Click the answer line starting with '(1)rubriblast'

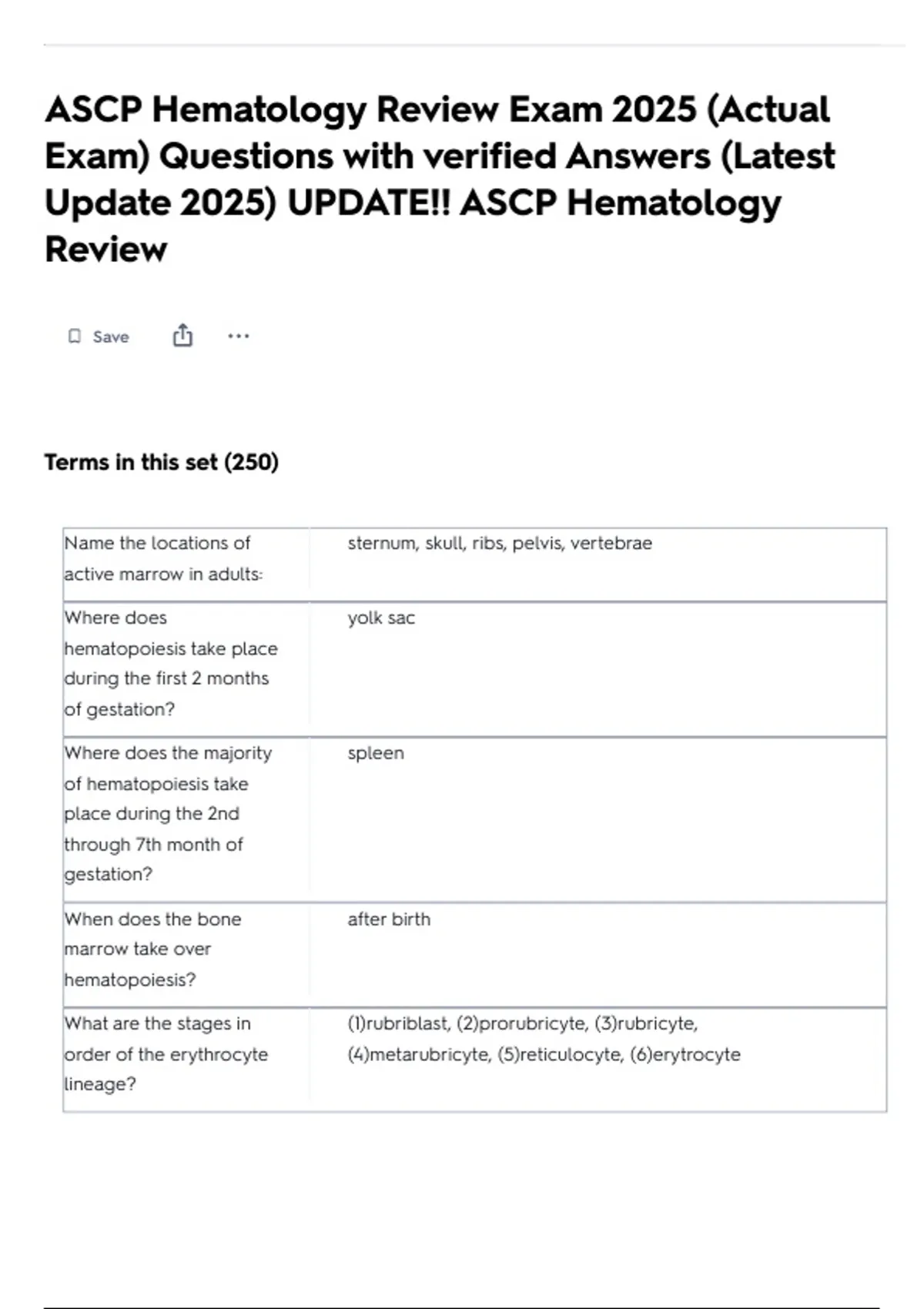coord(522,1024)
